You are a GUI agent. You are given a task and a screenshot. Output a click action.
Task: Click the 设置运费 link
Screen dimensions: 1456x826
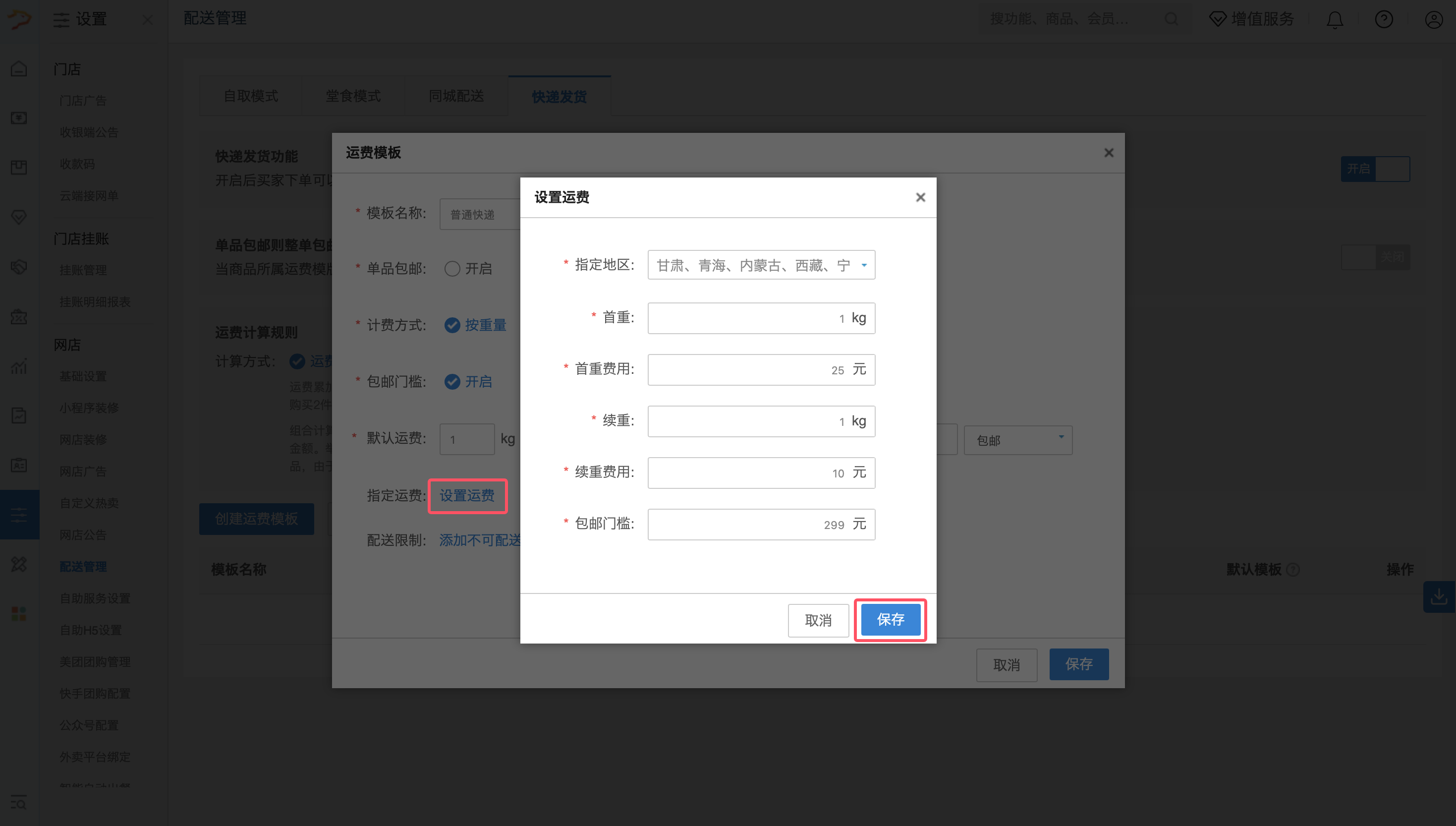point(467,496)
